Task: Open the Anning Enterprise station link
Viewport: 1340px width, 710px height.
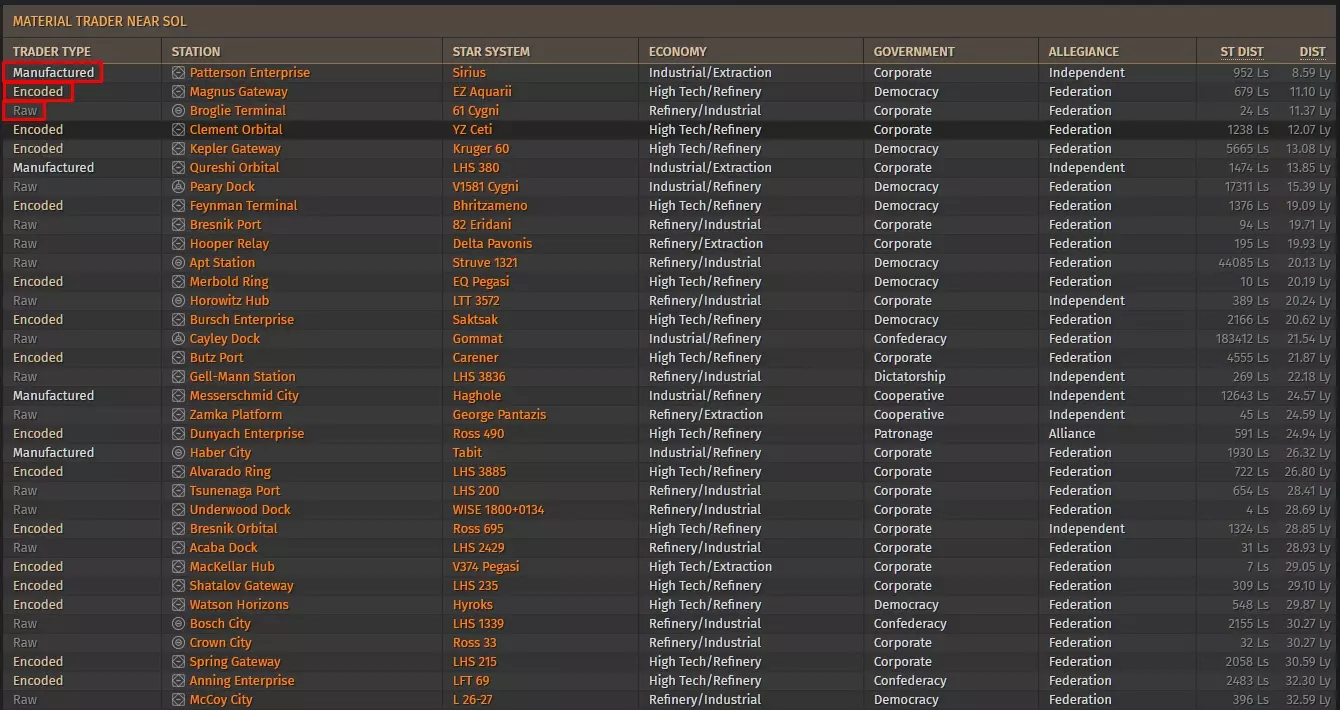Action: tap(242, 681)
